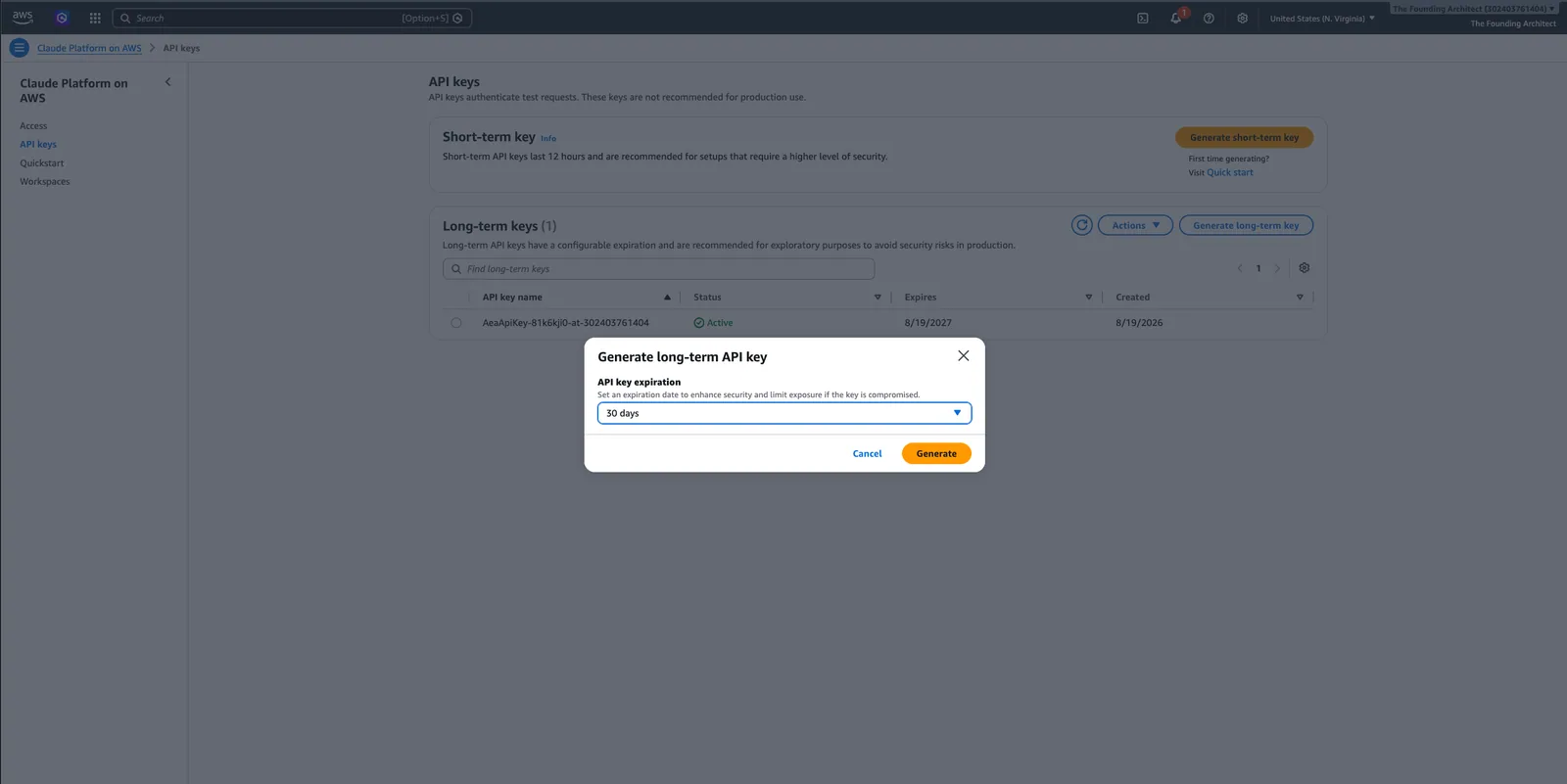1567x784 pixels.
Task: Open the notifications bell
Action: tap(1176, 18)
